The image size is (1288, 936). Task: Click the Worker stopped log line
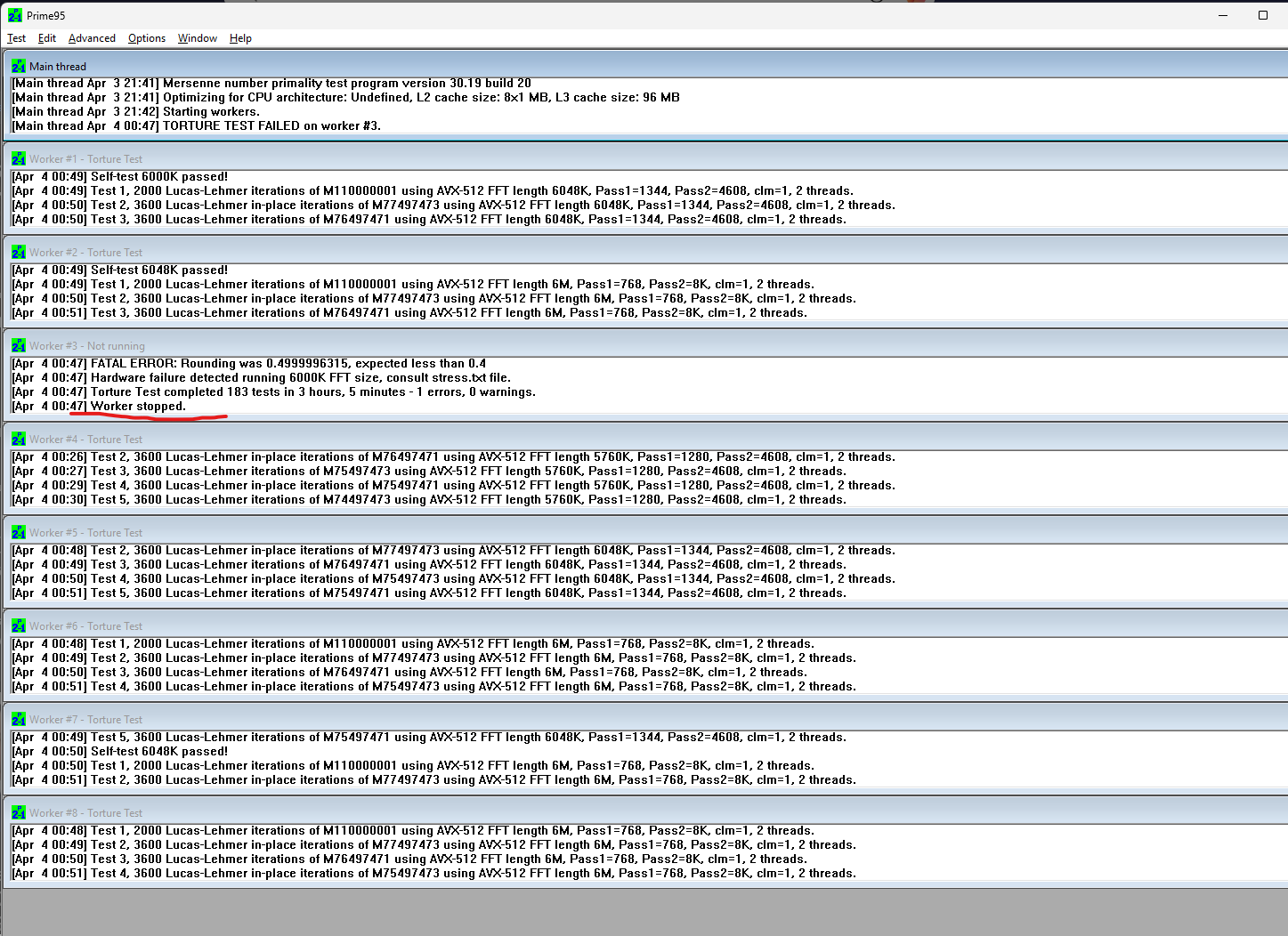(98, 407)
